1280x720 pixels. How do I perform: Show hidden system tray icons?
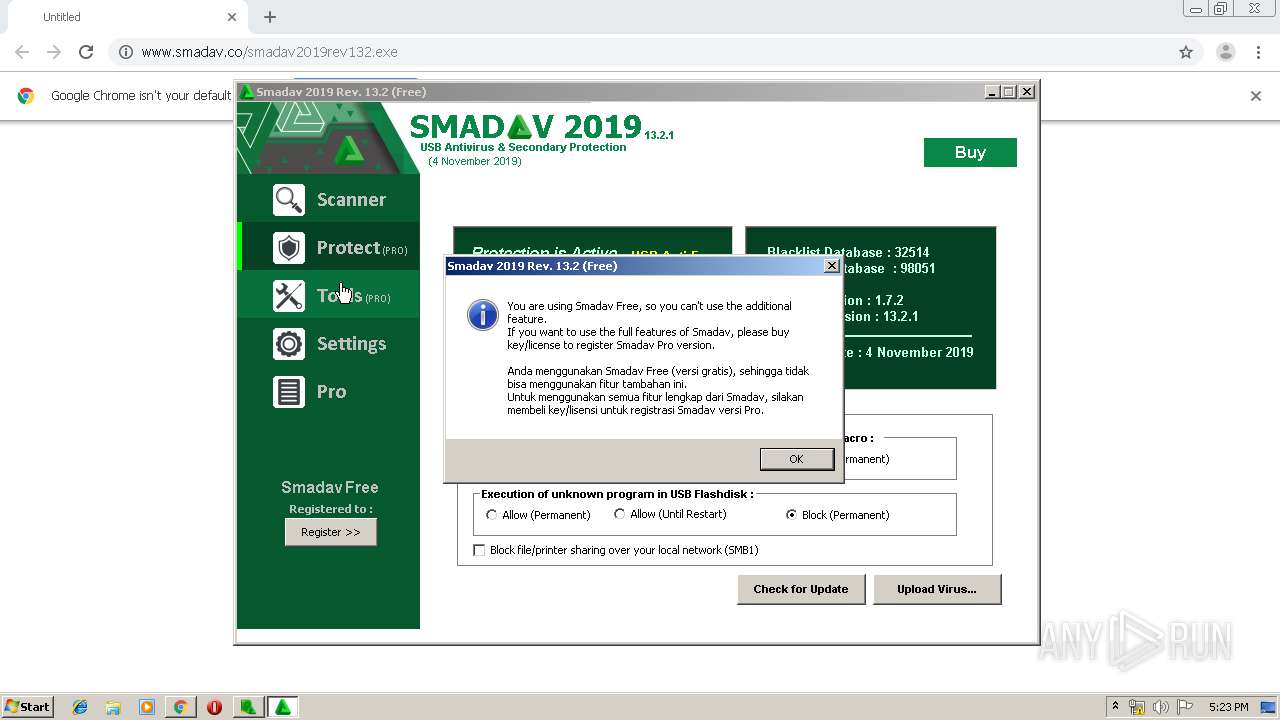pos(1115,707)
